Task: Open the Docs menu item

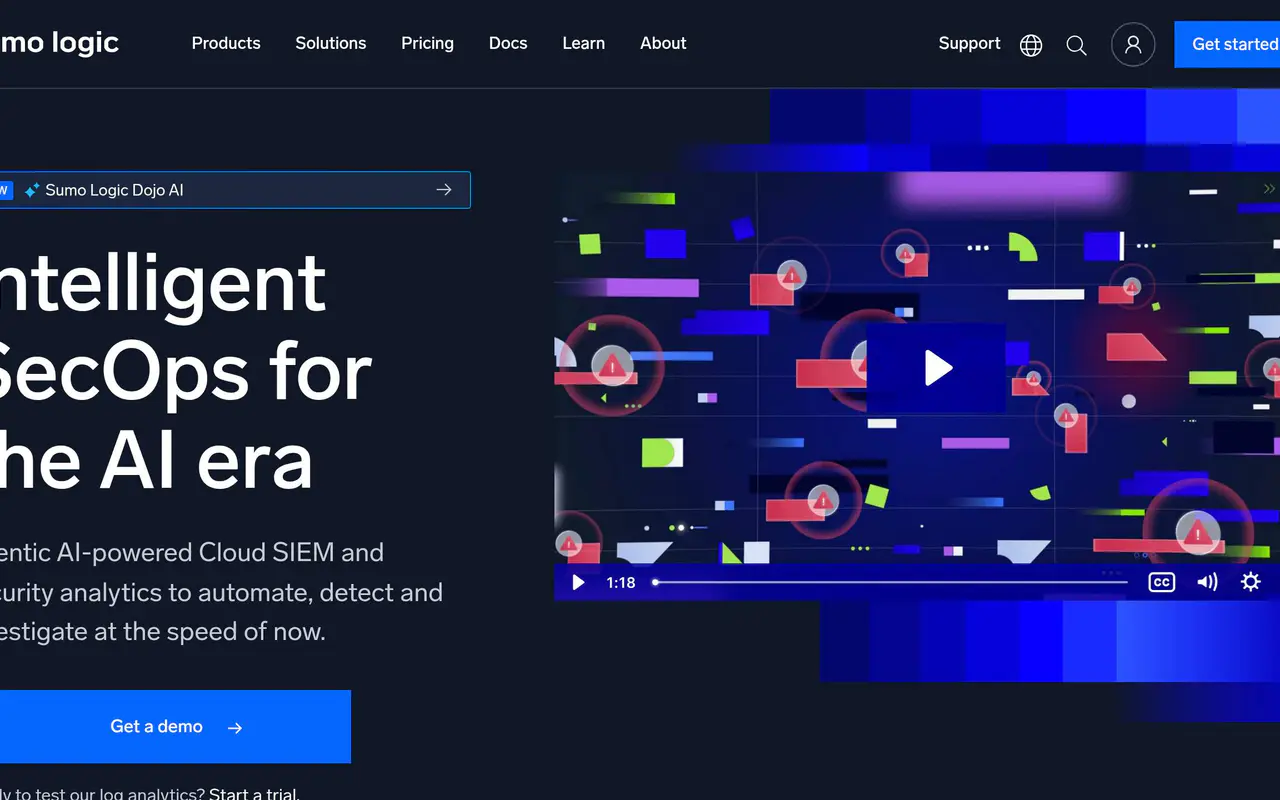Action: 508,43
